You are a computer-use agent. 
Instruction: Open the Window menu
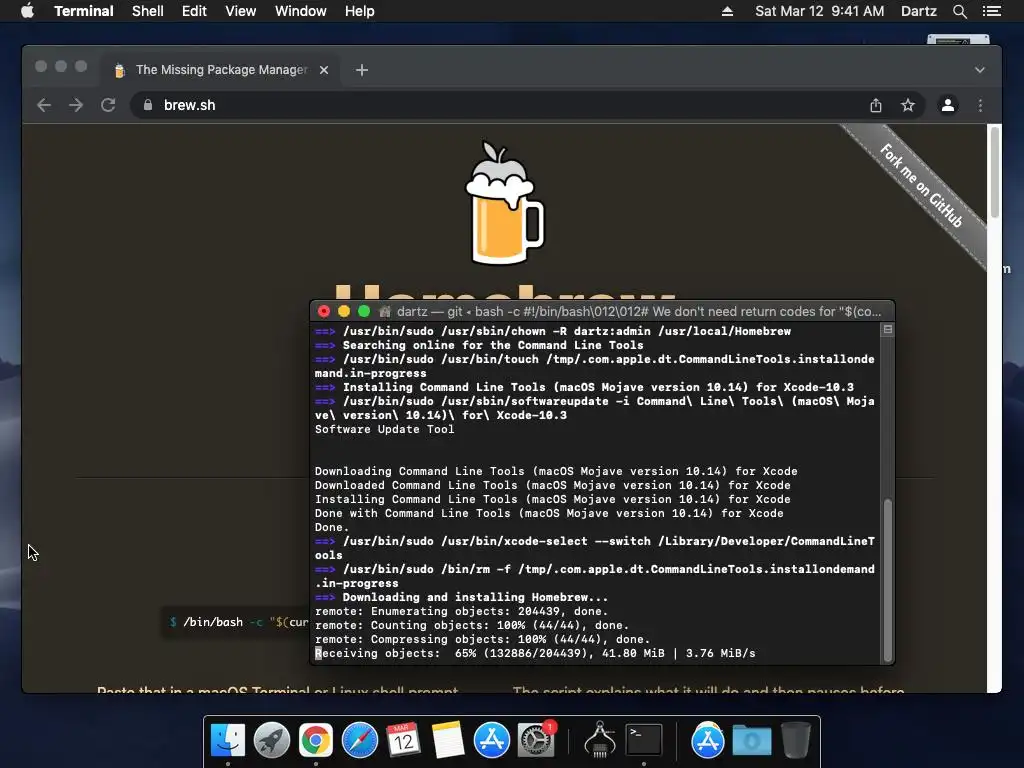click(x=300, y=11)
